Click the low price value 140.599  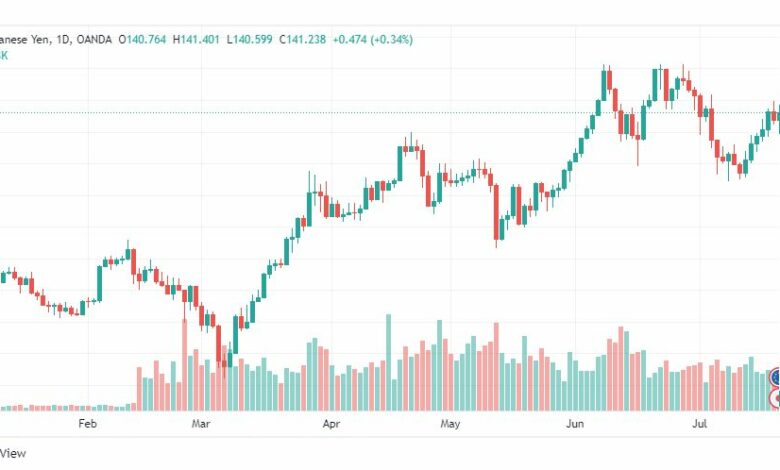(253, 39)
